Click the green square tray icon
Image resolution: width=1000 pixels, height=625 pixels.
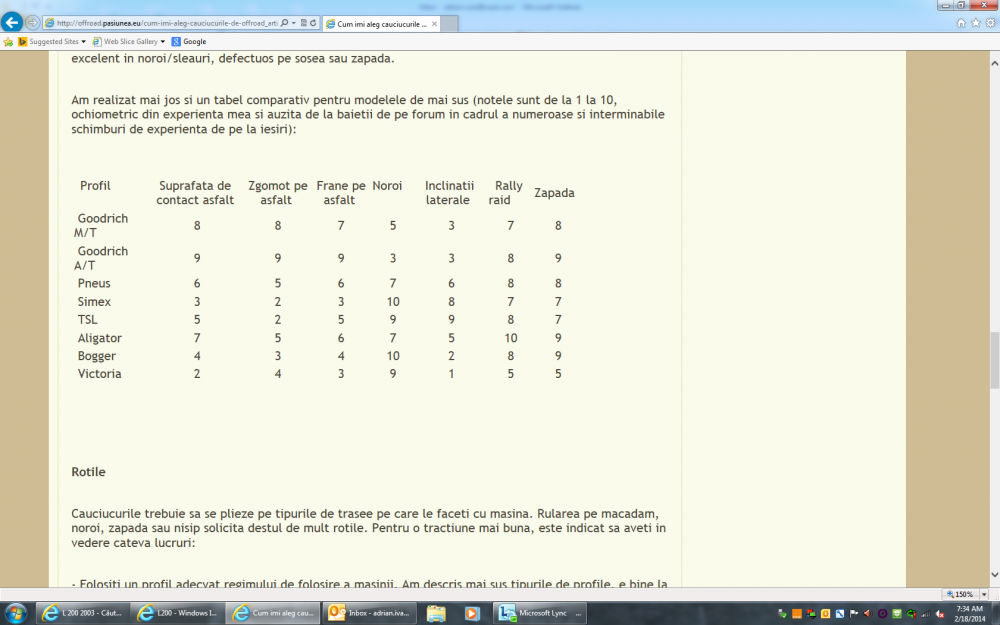(x=896, y=614)
